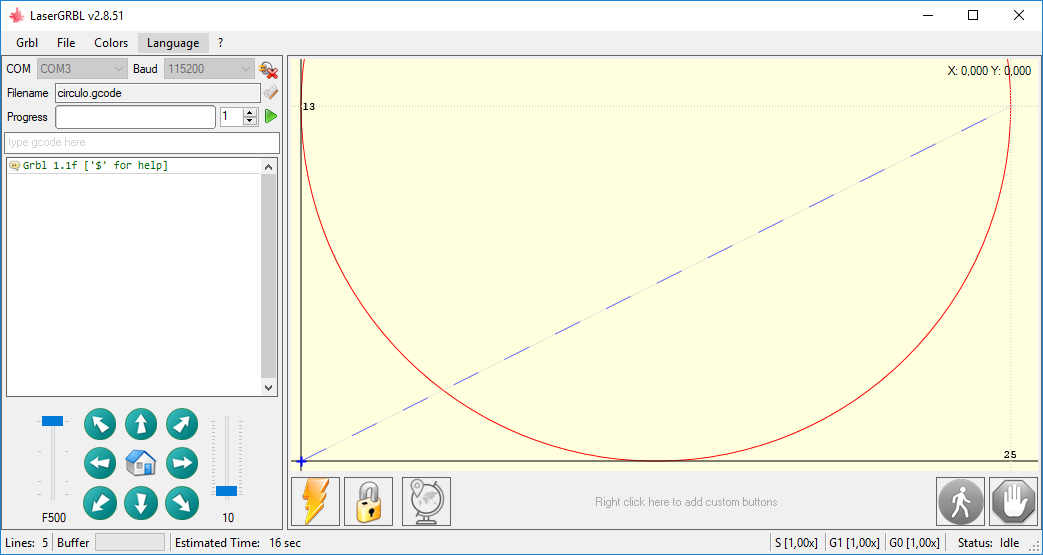Click the S [1,00x] override status
The width and height of the screenshot is (1043, 555).
(x=796, y=543)
